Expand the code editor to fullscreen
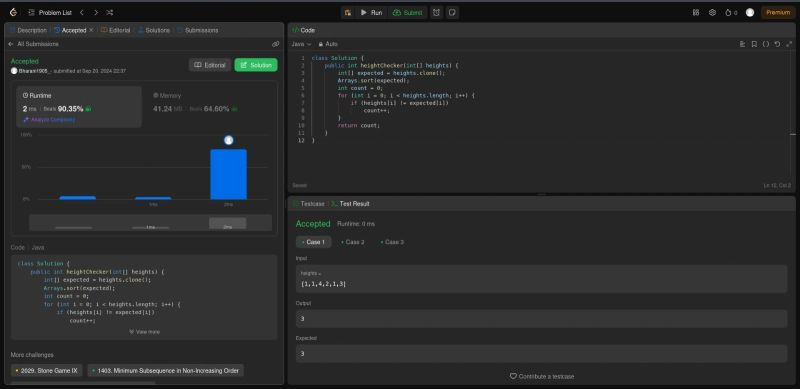800x389 pixels. (789, 44)
